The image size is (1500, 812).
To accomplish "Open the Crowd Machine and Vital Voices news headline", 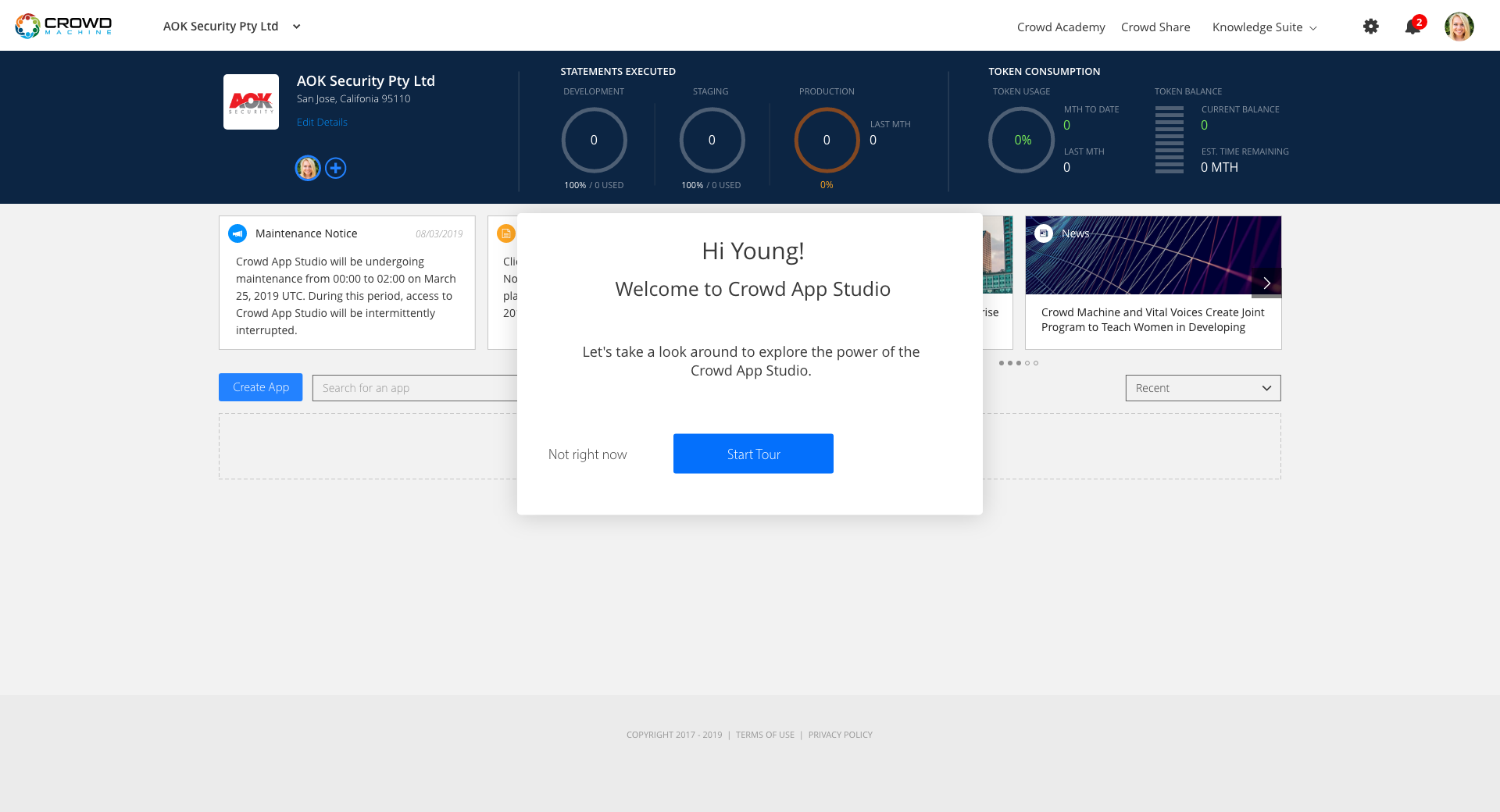I will click(1153, 319).
